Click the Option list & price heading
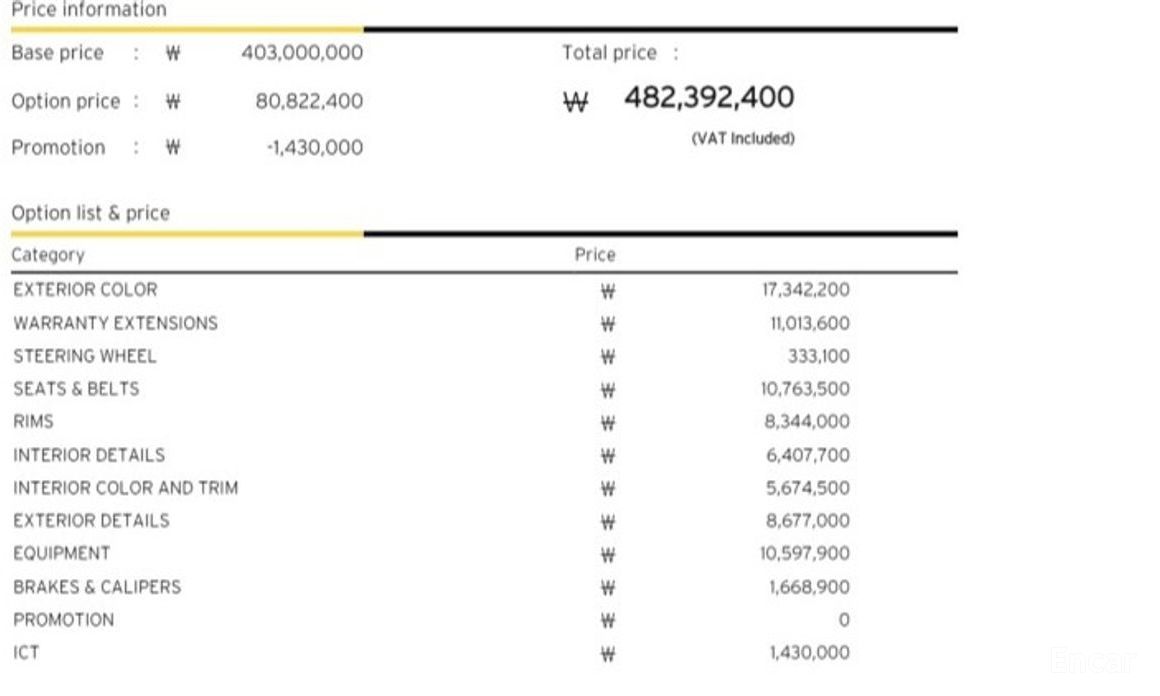The width and height of the screenshot is (1160, 696). (x=90, y=213)
